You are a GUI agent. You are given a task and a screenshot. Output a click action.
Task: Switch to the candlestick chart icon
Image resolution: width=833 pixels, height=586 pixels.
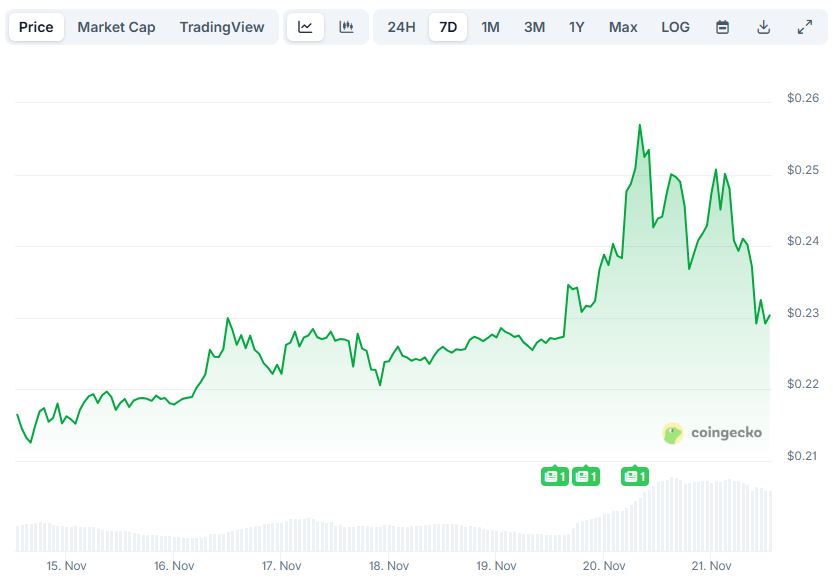tap(346, 27)
